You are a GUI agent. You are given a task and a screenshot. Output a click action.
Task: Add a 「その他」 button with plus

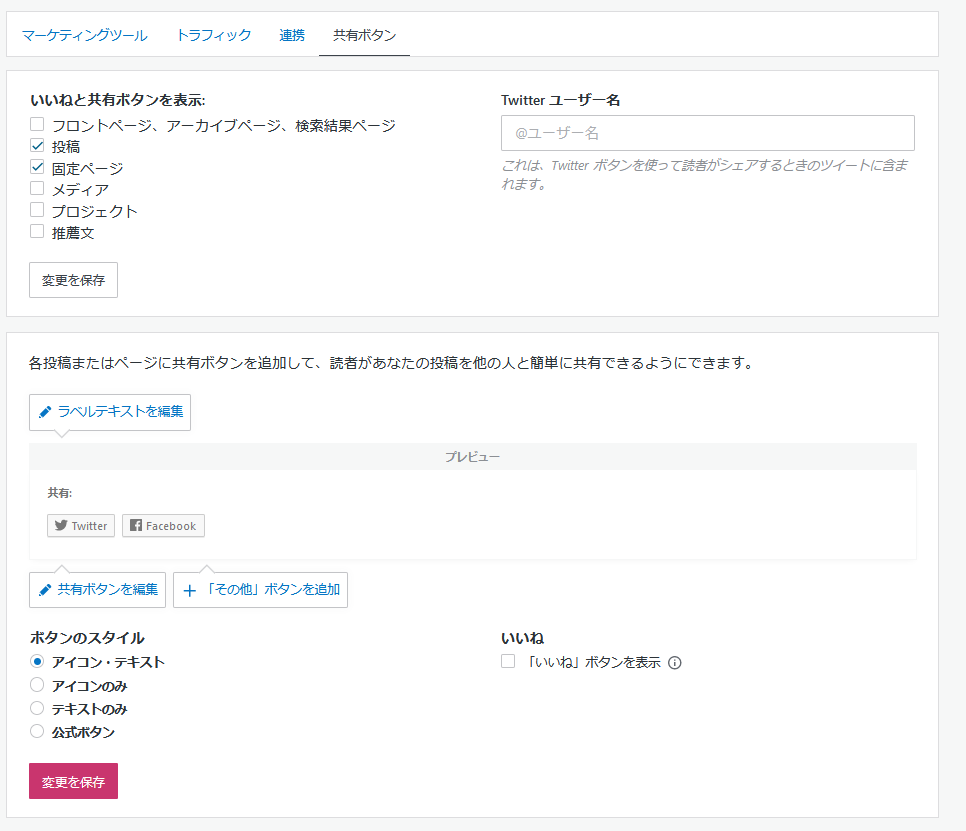260,589
